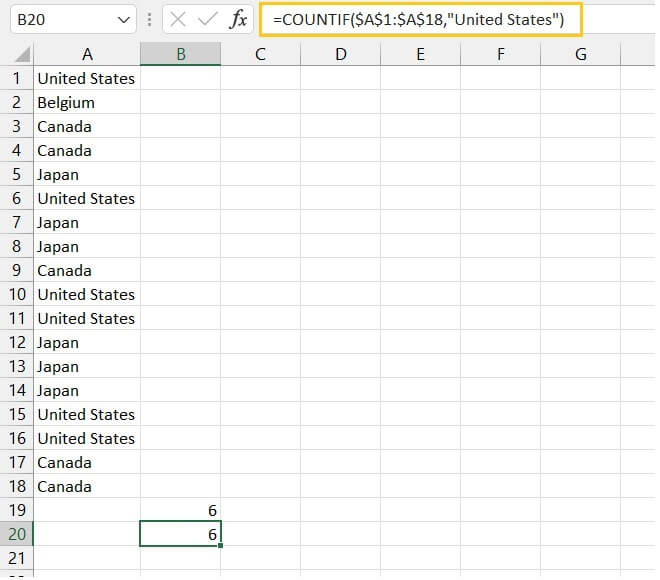Select row 19 header
This screenshot has height=580, width=660.
[x=17, y=510]
